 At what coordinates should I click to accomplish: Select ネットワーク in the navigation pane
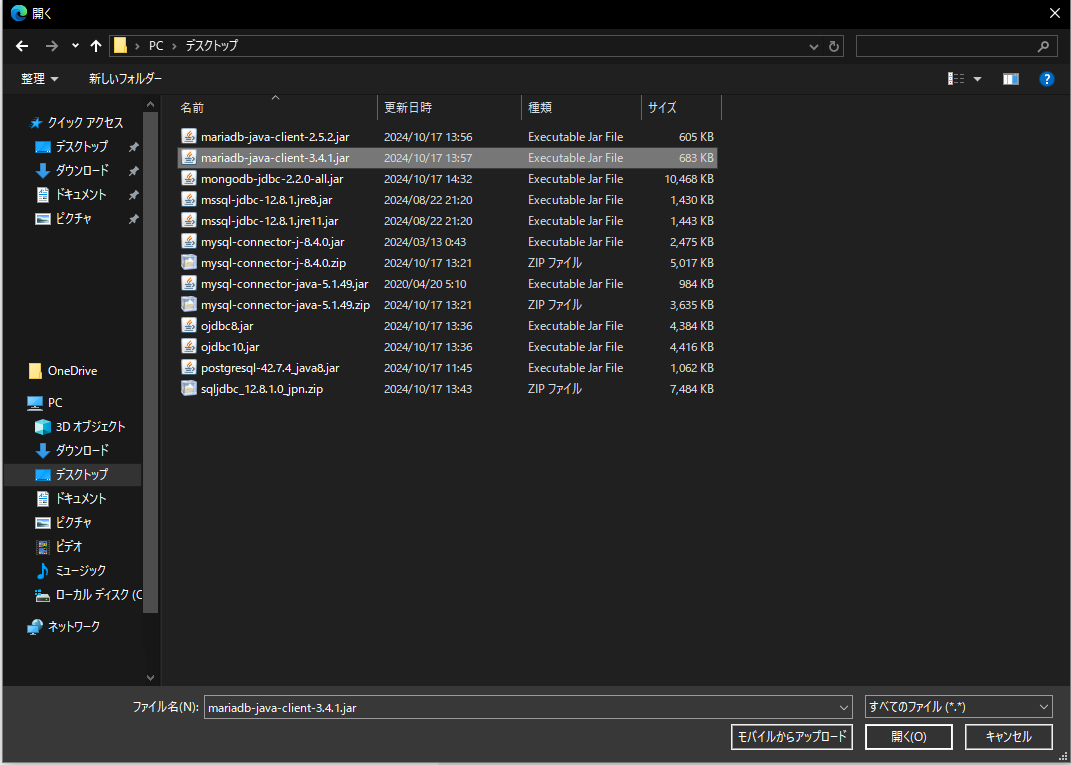click(x=64, y=626)
